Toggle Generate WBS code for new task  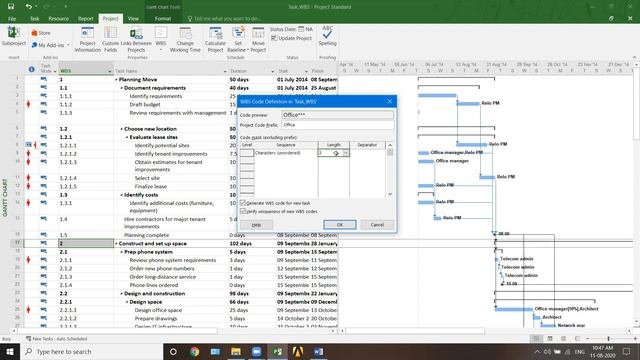pos(243,203)
